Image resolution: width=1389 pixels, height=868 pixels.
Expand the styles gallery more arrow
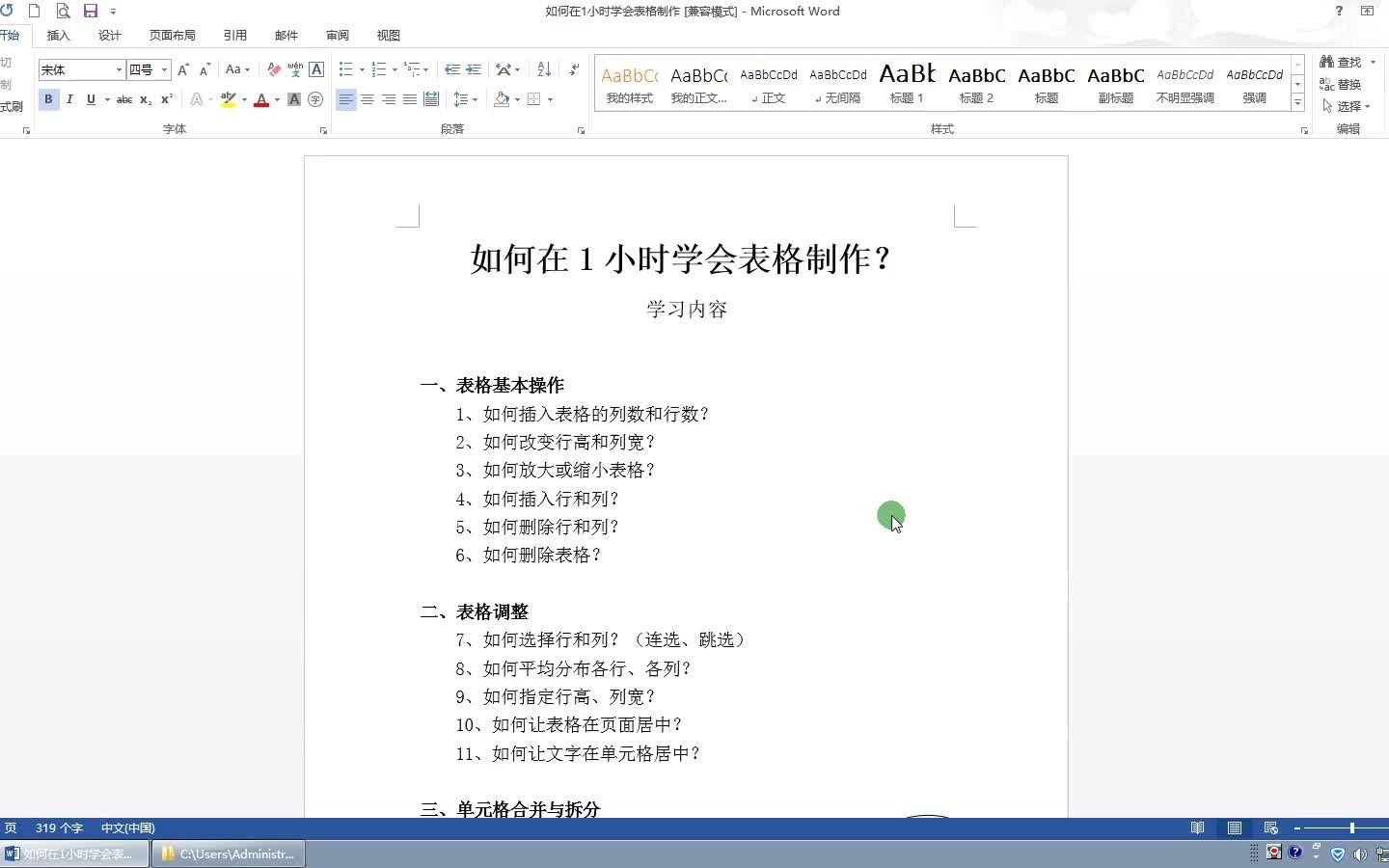click(1298, 102)
